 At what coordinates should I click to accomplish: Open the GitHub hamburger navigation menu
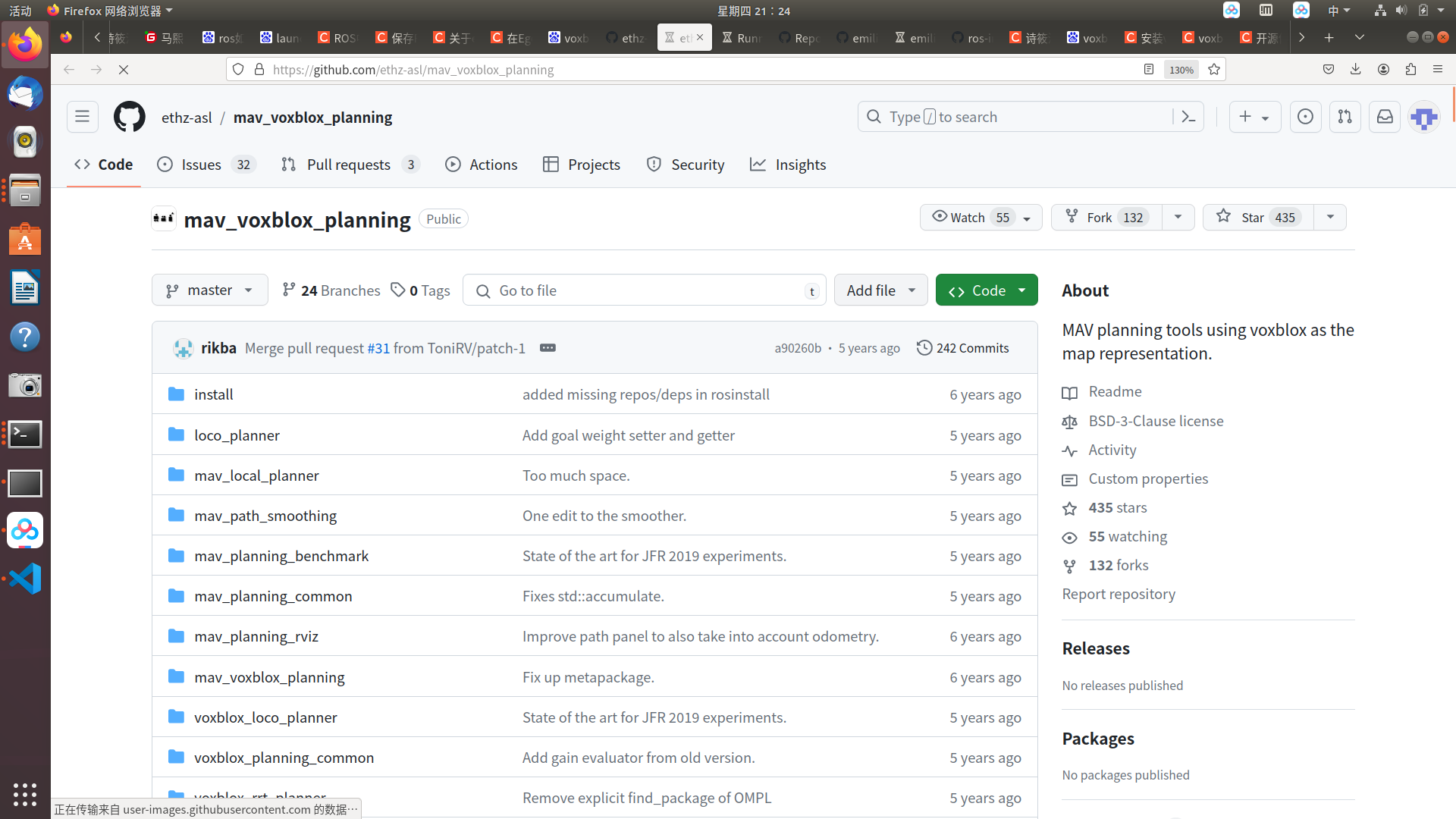tap(82, 117)
